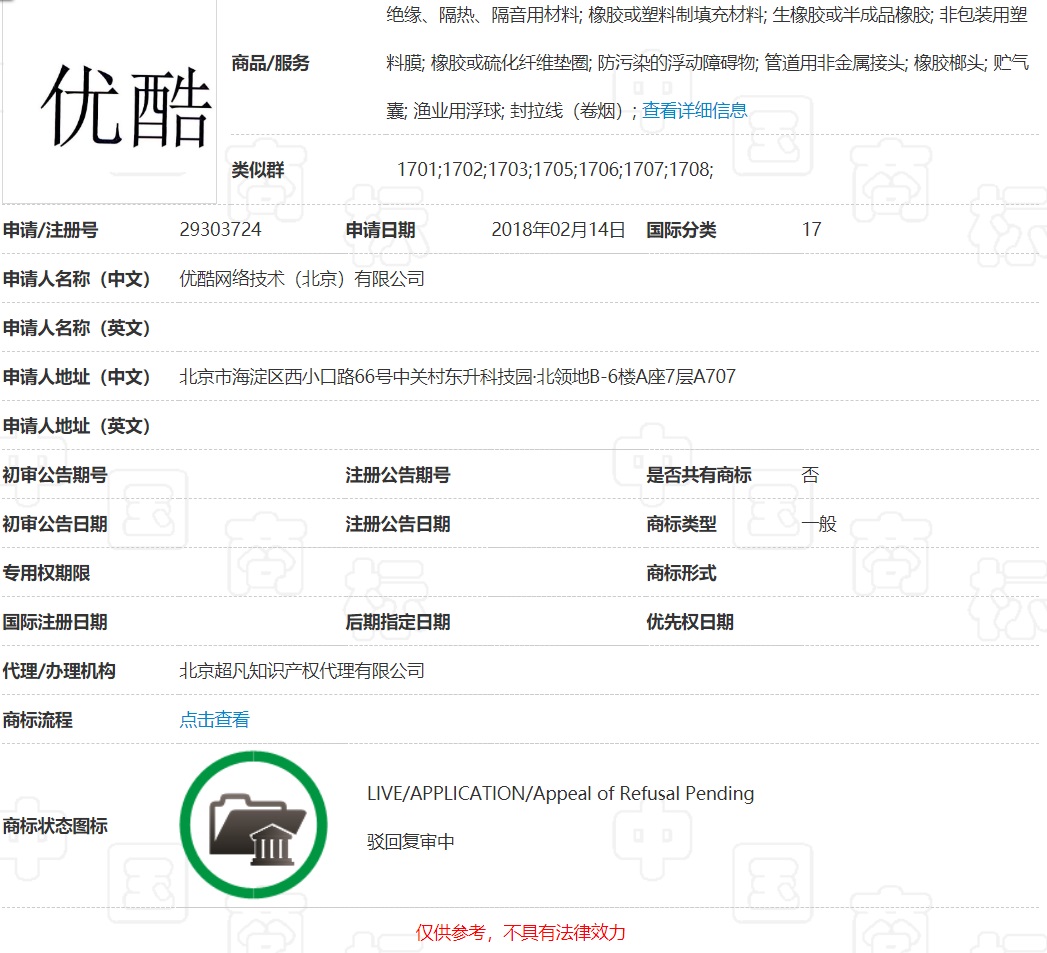Click the goods text line starting 绝缘、隔热、隔音用材料
The height and width of the screenshot is (953, 1047).
(706, 15)
